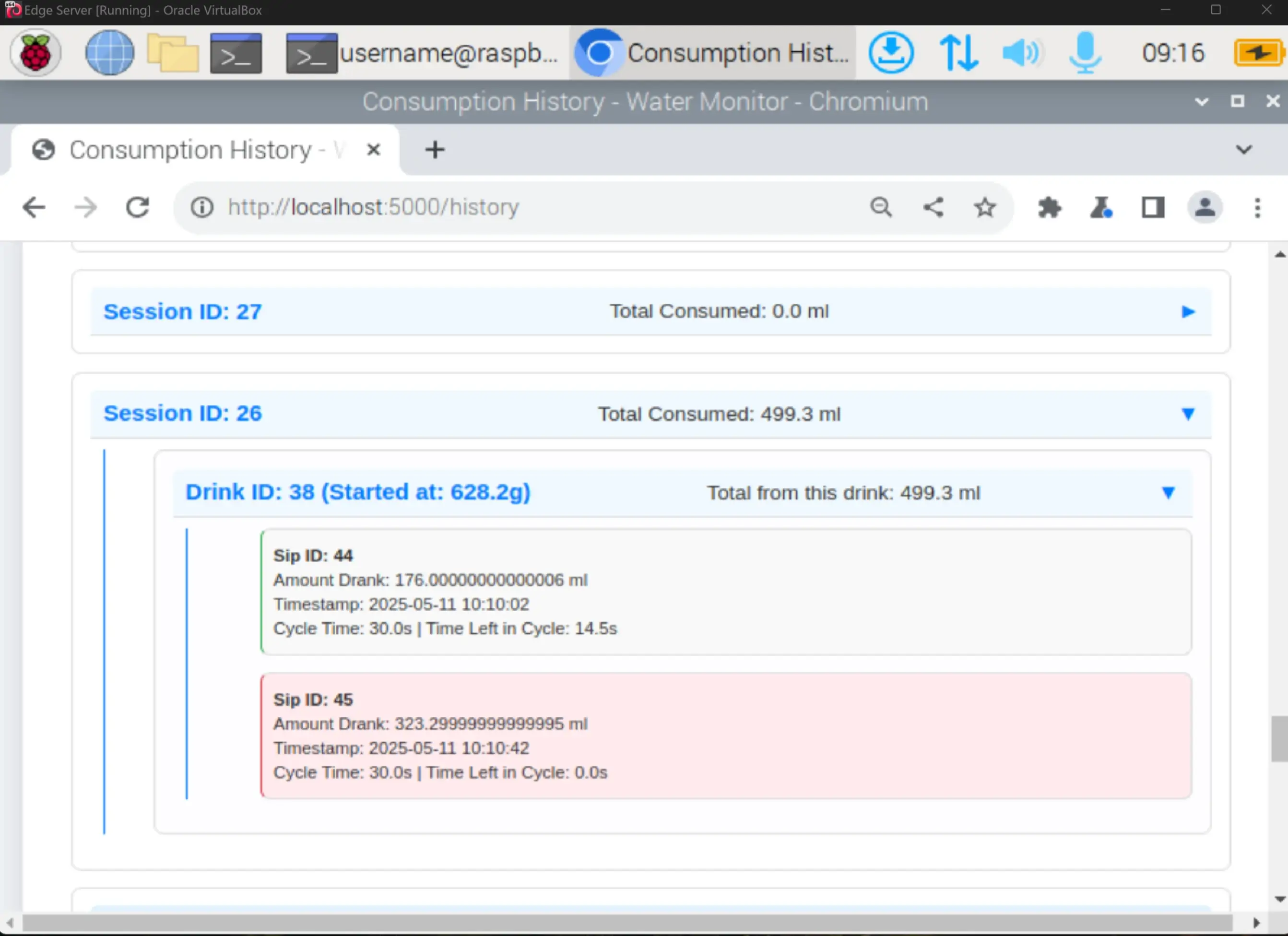Click the Session ID: 27 heading

[182, 312]
